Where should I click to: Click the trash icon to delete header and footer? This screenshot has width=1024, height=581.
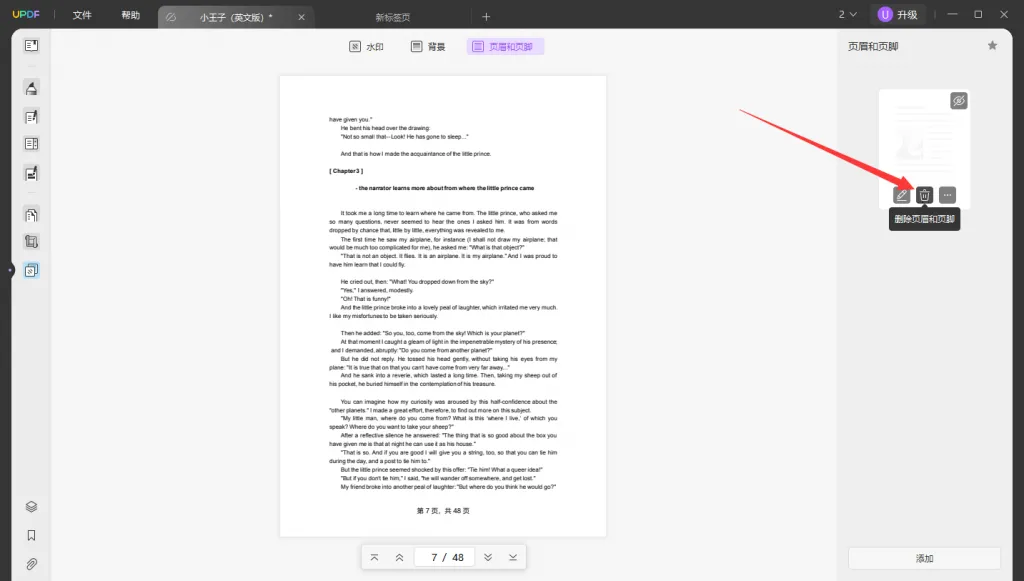pyautogui.click(x=924, y=195)
